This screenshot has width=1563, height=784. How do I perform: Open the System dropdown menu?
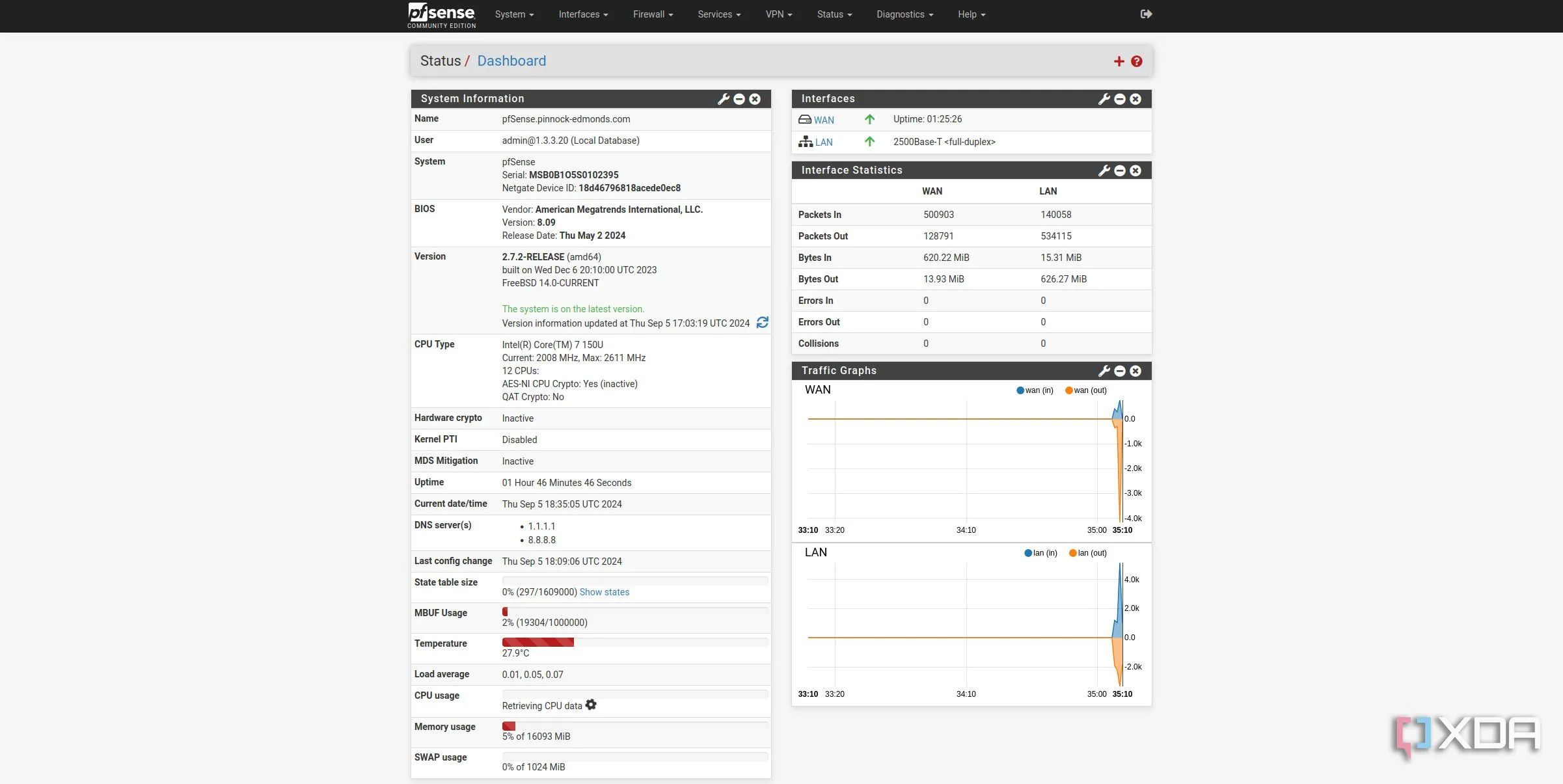(x=514, y=14)
